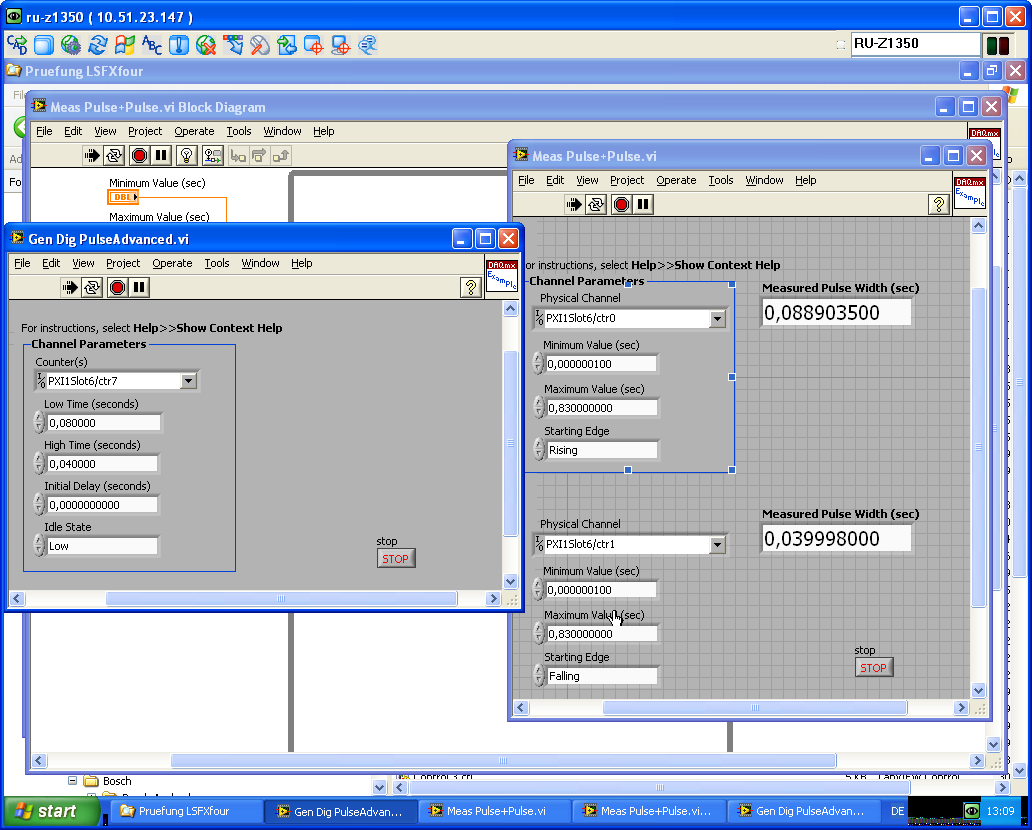This screenshot has width=1032, height=830.
Task: Click STOP button in Meas Pulse+Pulse panel
Action: tap(873, 667)
